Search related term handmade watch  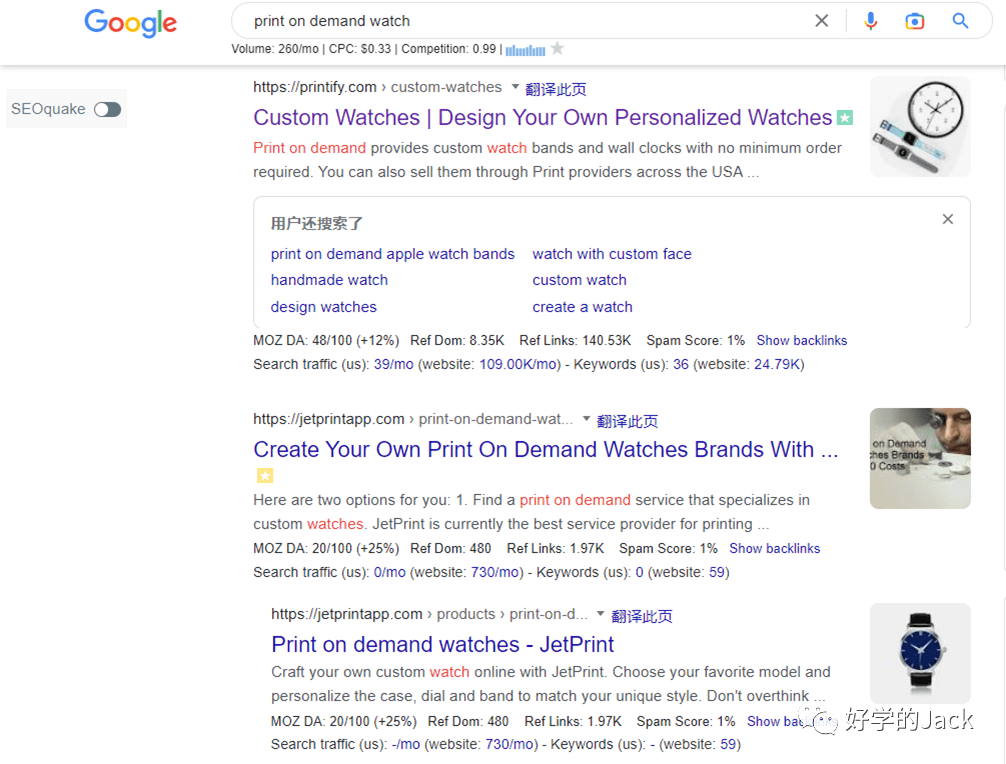tap(329, 280)
